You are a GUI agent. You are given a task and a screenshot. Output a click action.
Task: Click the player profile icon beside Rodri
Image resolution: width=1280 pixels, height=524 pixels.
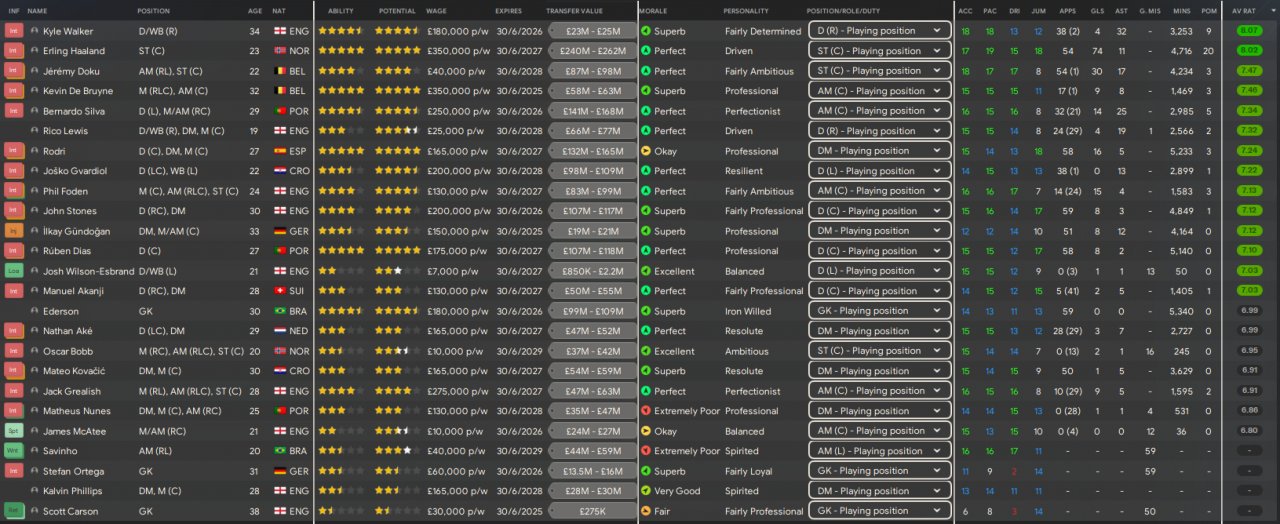pyautogui.click(x=35, y=151)
